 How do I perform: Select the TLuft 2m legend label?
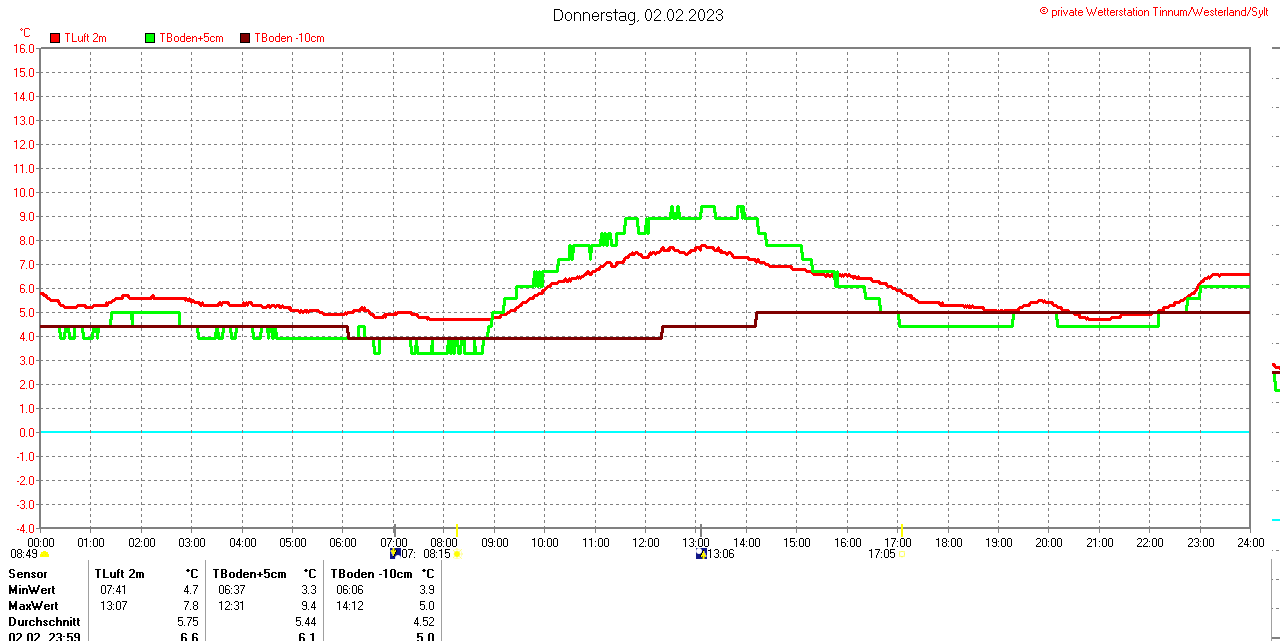tap(85, 38)
